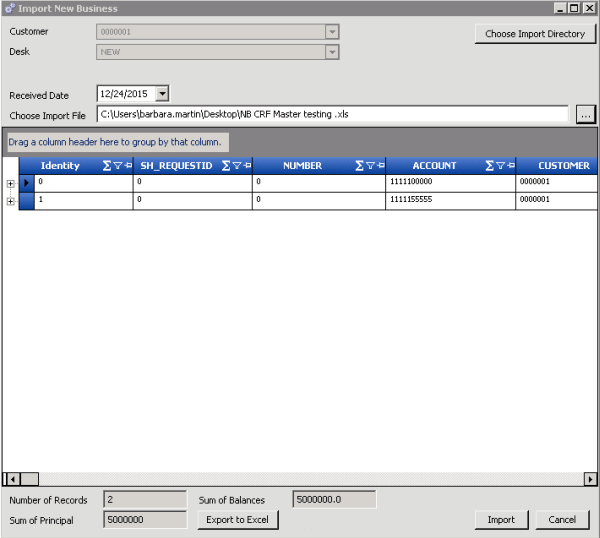Click the horizontal scrollbar right arrow

click(590, 479)
